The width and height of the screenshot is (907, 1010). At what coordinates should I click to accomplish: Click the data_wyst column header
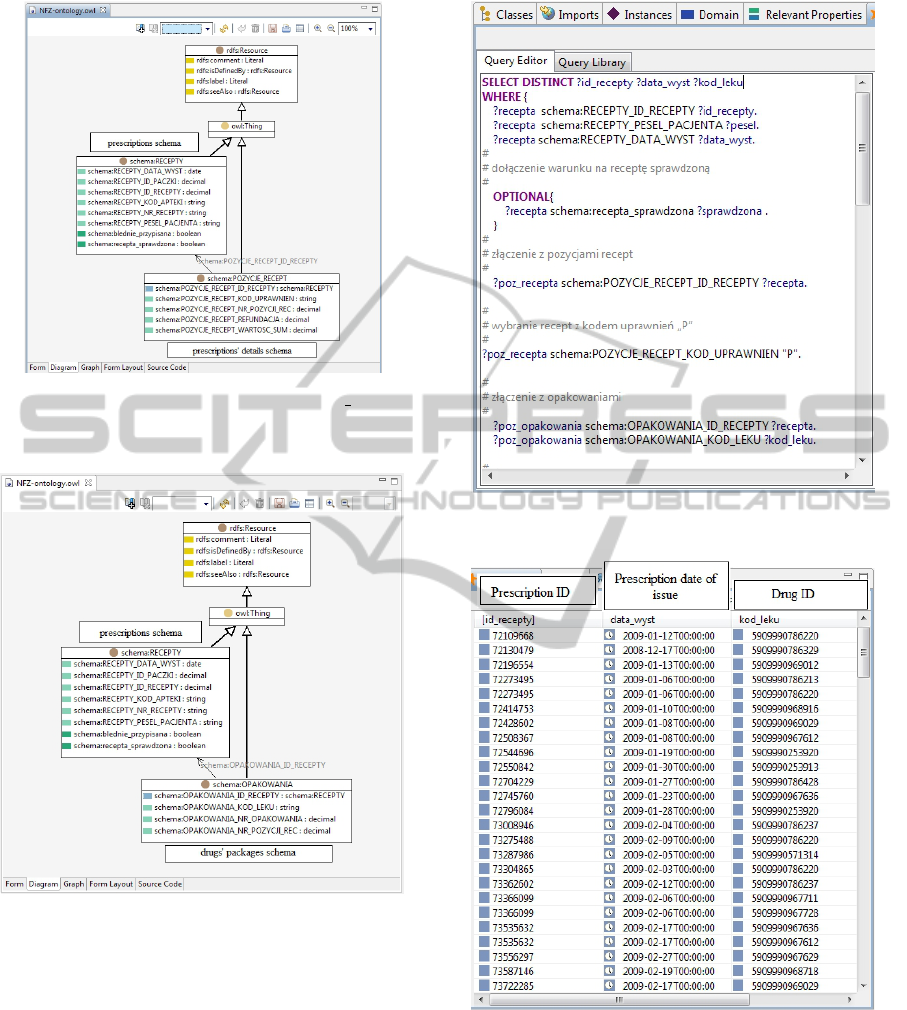[x=632, y=619]
